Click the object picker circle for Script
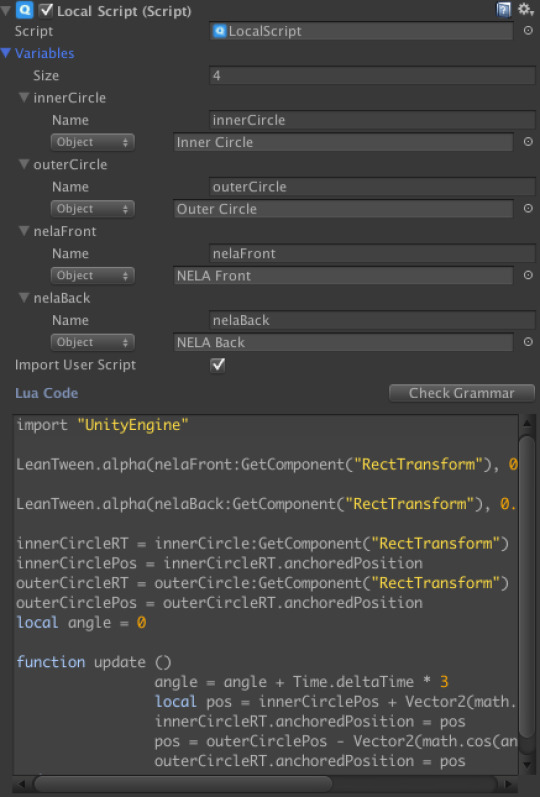The width and height of the screenshot is (540, 797). point(528,31)
